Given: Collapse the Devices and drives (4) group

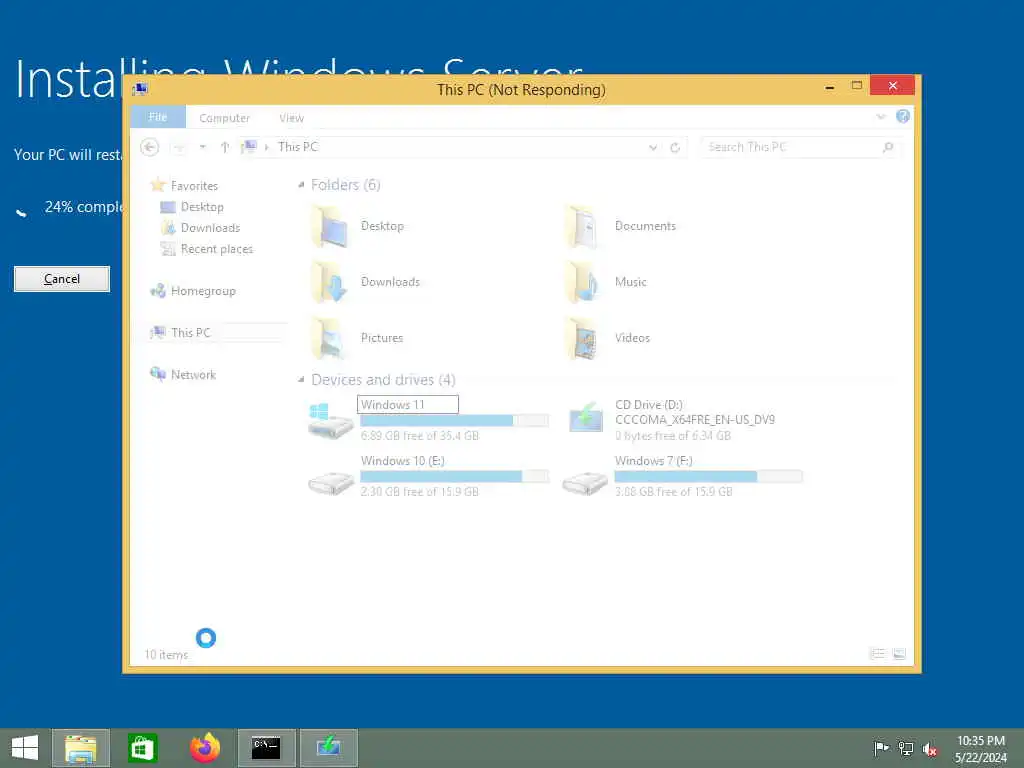Looking at the screenshot, I should pyautogui.click(x=301, y=379).
